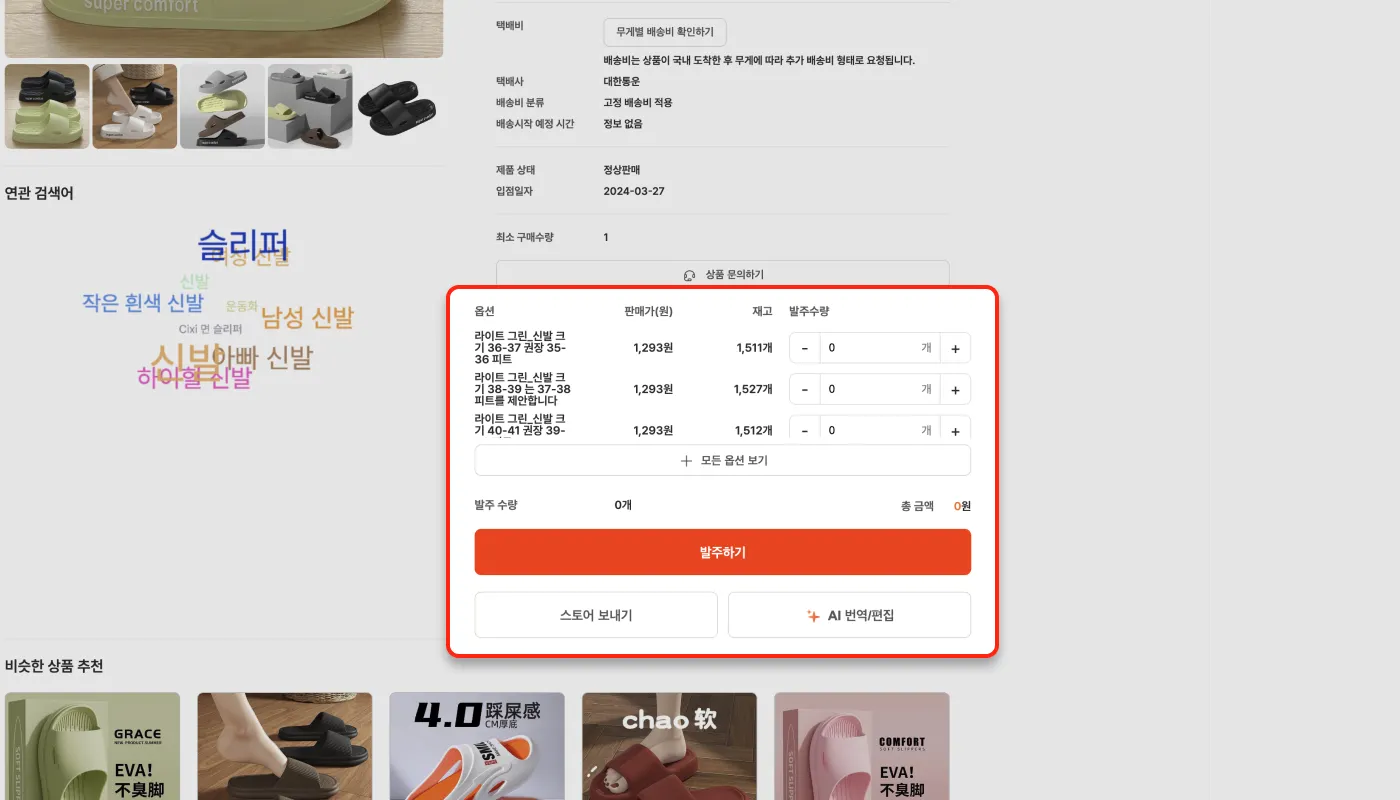
Task: Increase quantity for size 40-41 option
Action: 955,429
